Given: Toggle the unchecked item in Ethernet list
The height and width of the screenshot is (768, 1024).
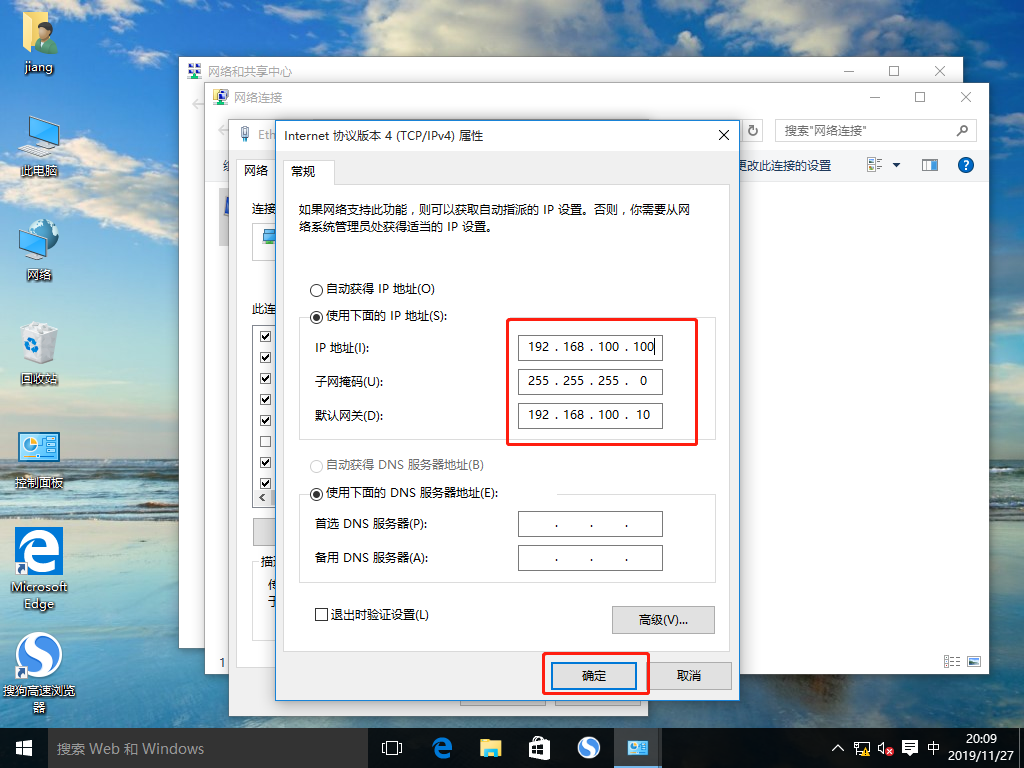Looking at the screenshot, I should click(265, 441).
